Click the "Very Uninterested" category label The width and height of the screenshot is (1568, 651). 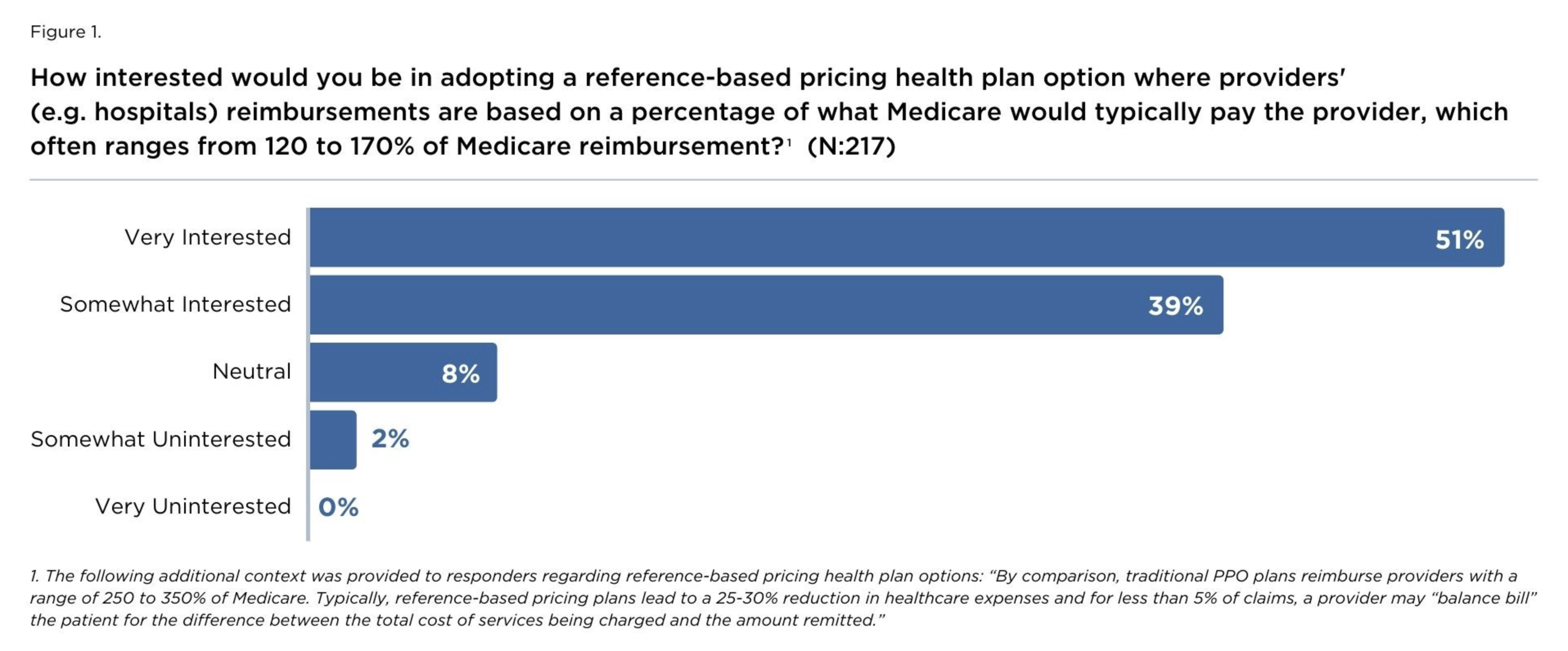pos(193,506)
